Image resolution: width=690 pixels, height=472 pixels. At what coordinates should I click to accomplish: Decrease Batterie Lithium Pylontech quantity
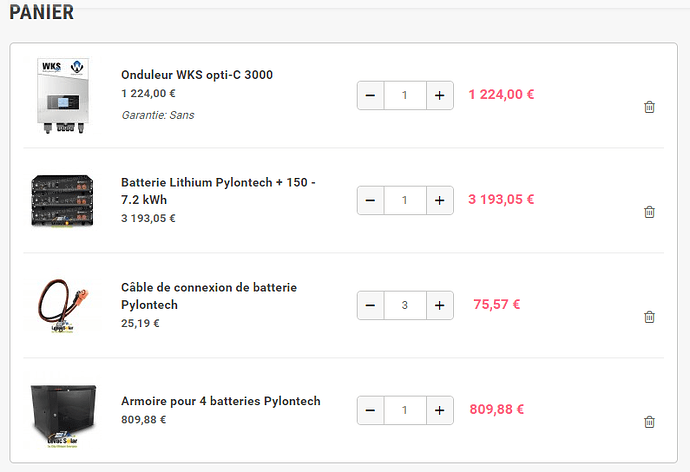coord(371,200)
